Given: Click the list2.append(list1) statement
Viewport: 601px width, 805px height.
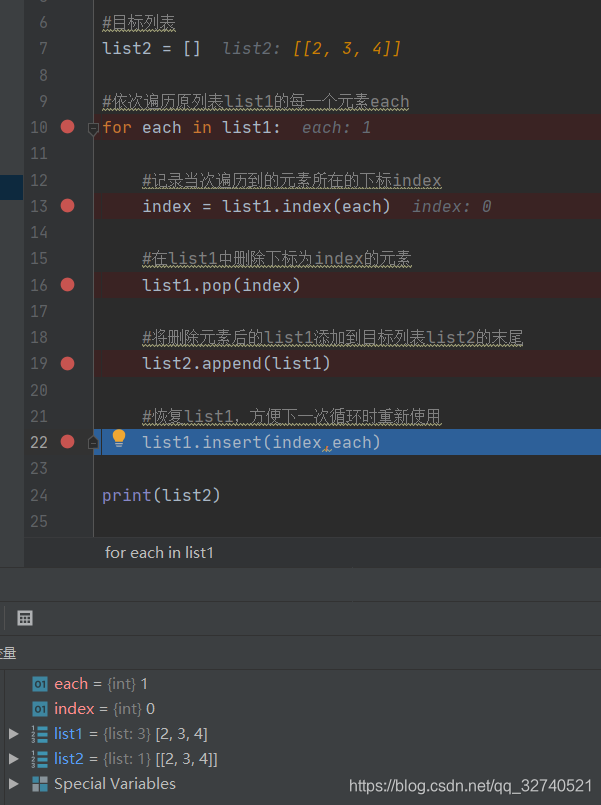Looking at the screenshot, I should (236, 363).
